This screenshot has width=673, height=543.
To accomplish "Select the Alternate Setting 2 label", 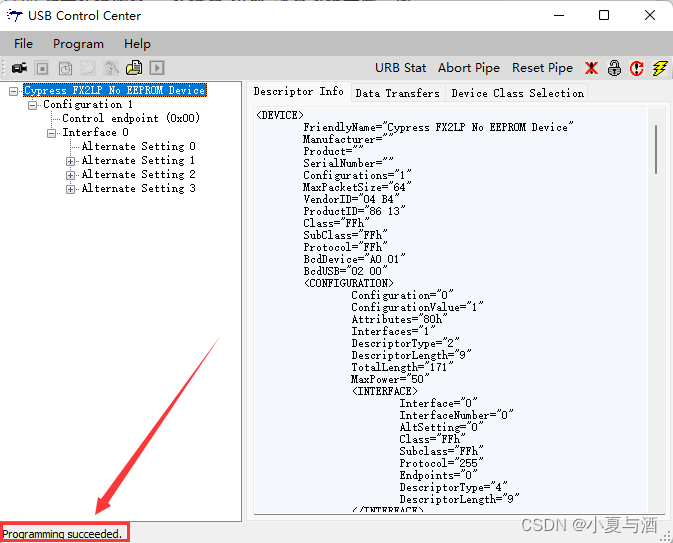I will pyautogui.click(x=138, y=174).
